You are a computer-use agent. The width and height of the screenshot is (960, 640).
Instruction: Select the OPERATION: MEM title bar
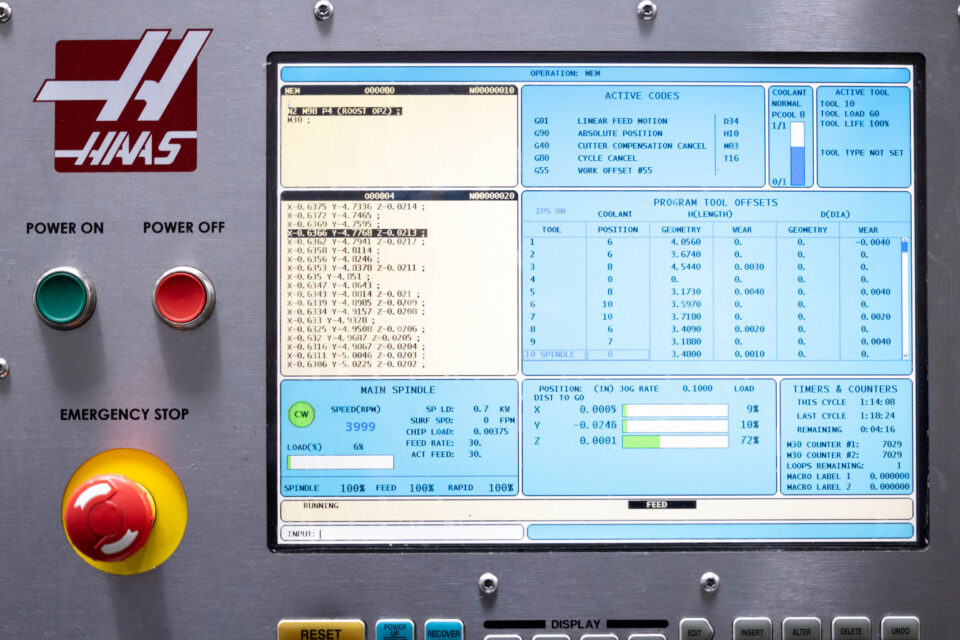tap(595, 73)
